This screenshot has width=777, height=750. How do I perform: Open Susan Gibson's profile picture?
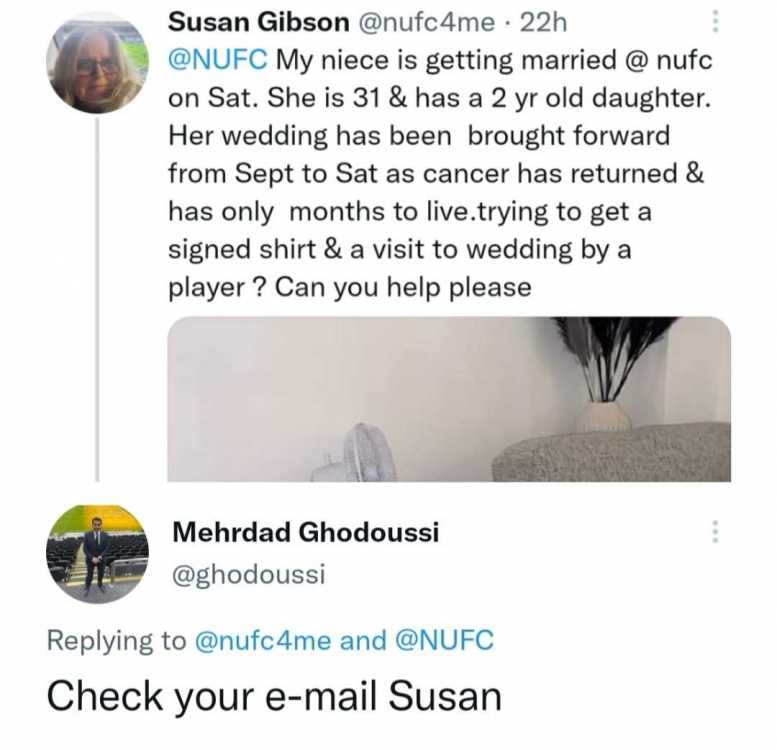coord(97,63)
